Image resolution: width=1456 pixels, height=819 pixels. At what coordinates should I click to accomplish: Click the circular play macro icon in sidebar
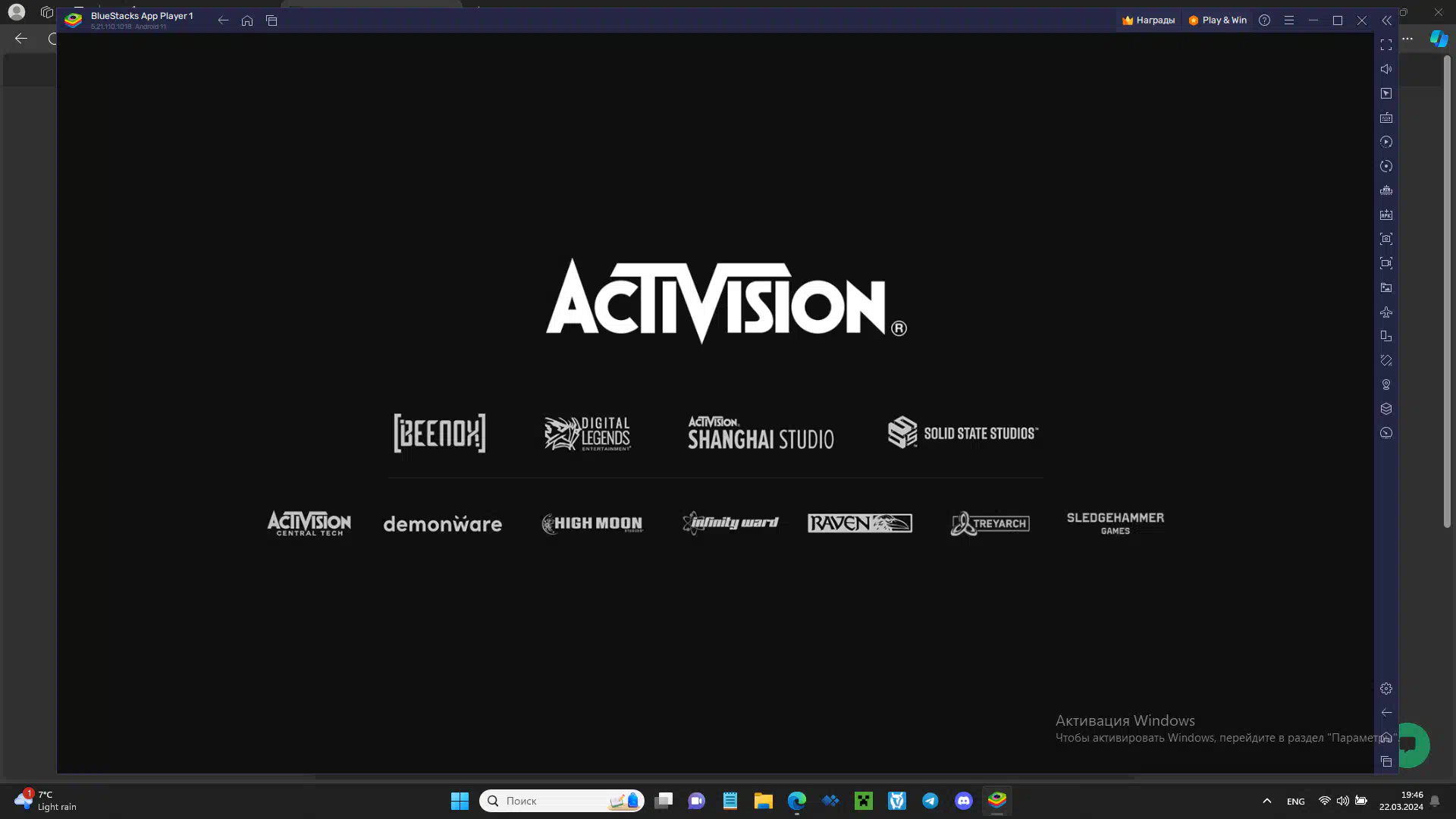1386,142
